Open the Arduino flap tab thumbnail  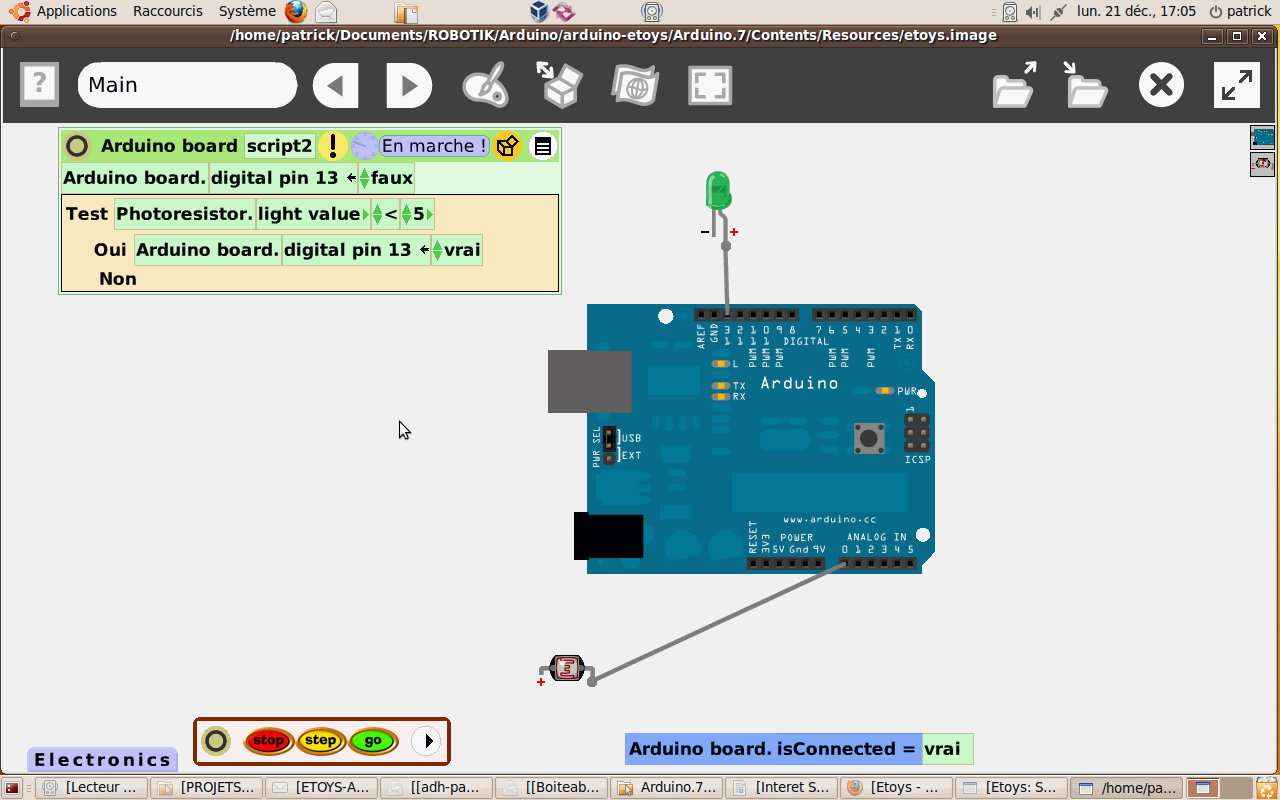pyautogui.click(x=1262, y=137)
